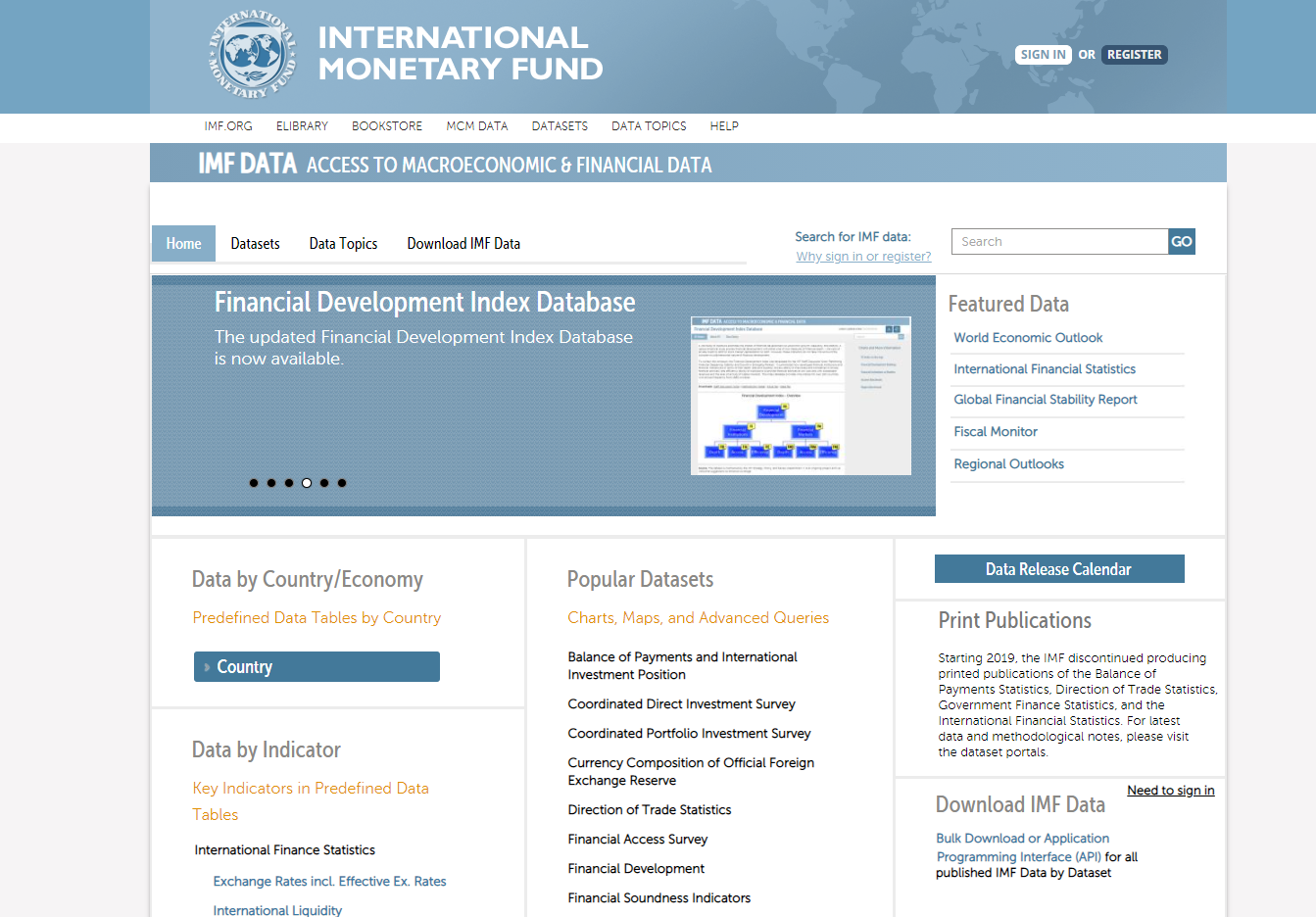
Task: Select the first carousel slide dot
Action: tap(254, 483)
